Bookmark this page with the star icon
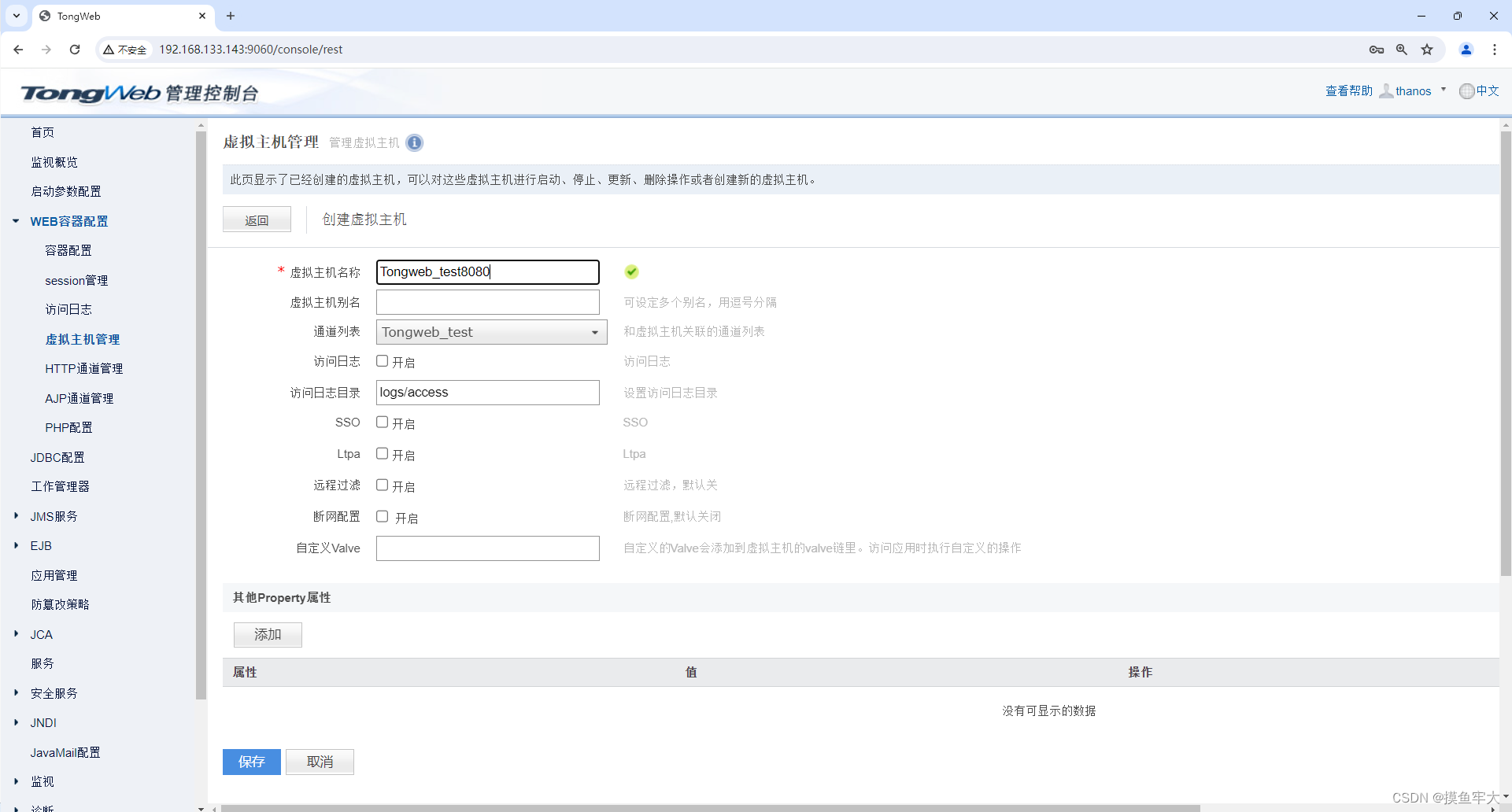 coord(1427,50)
